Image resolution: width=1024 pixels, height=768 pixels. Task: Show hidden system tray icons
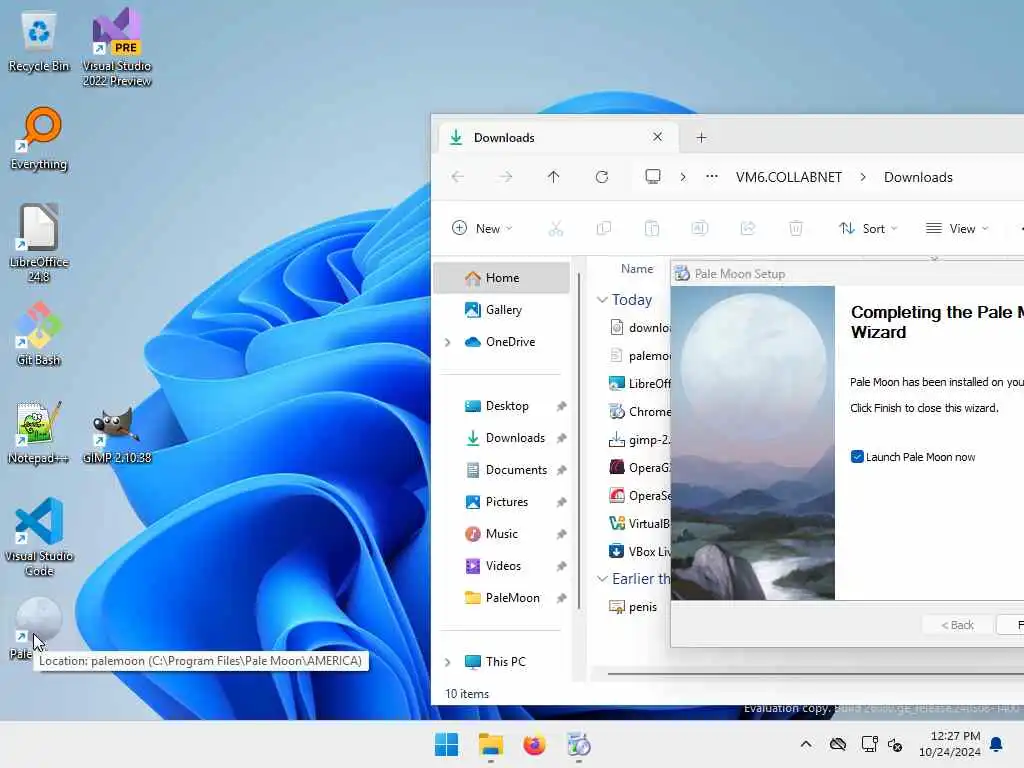(806, 744)
